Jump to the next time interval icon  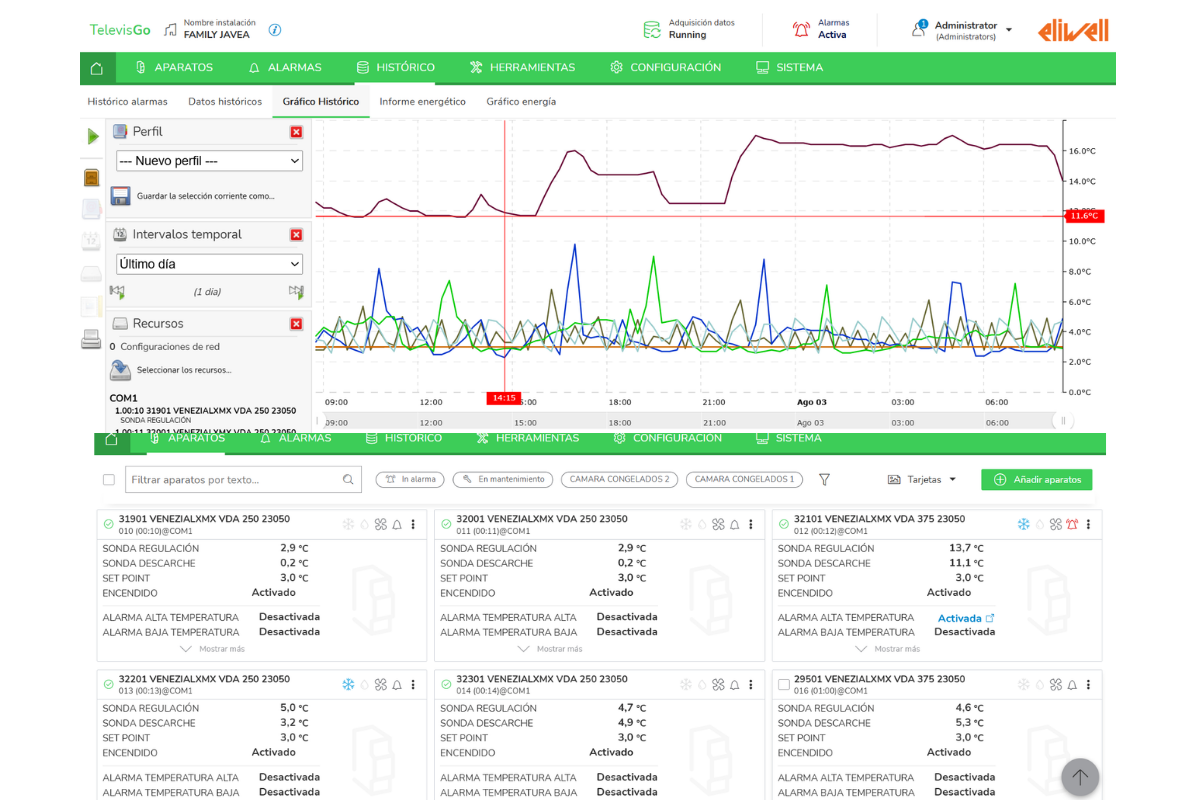coord(296,292)
